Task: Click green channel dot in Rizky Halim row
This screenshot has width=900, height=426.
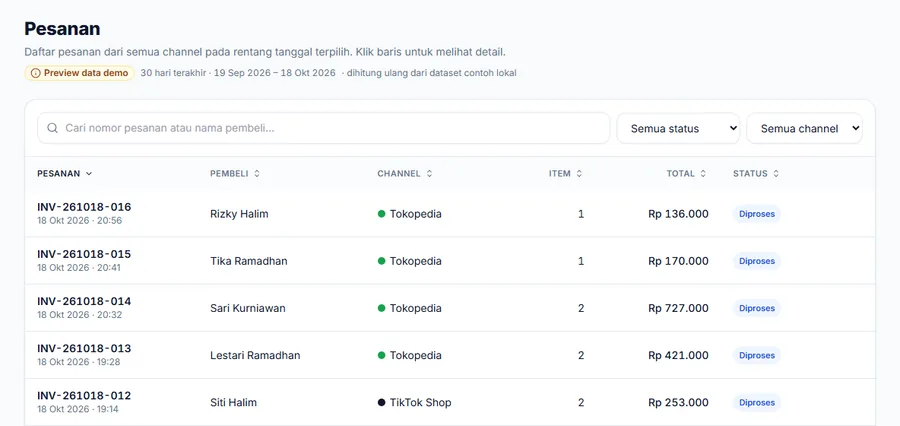Action: 381,214
